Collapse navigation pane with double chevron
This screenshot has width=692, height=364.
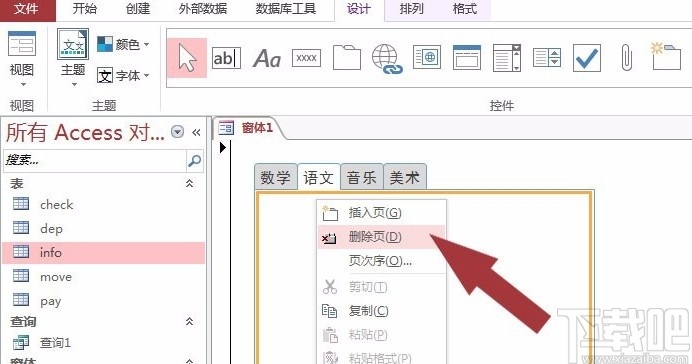coord(196,132)
